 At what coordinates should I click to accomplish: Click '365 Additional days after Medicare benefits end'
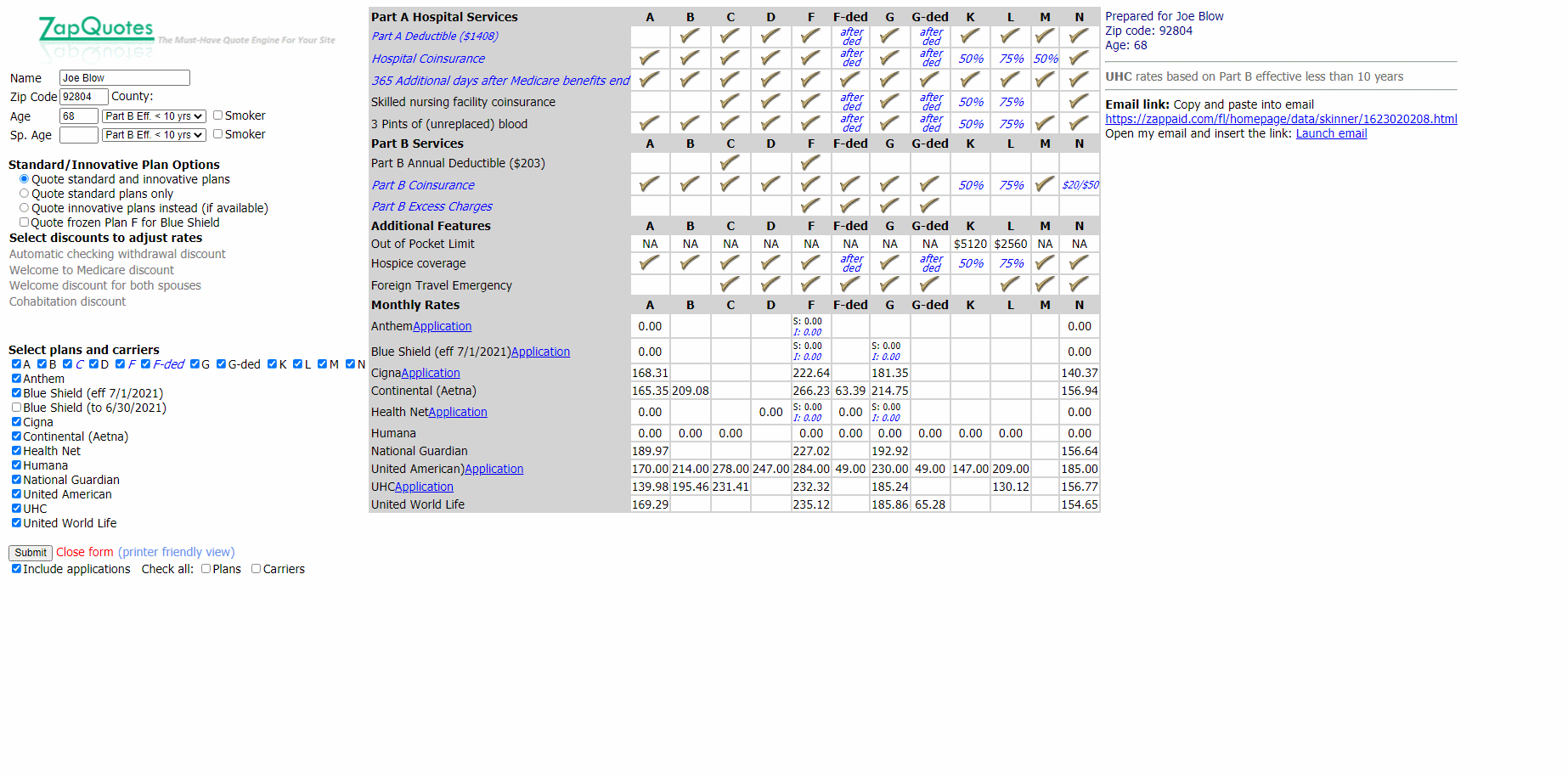500,81
